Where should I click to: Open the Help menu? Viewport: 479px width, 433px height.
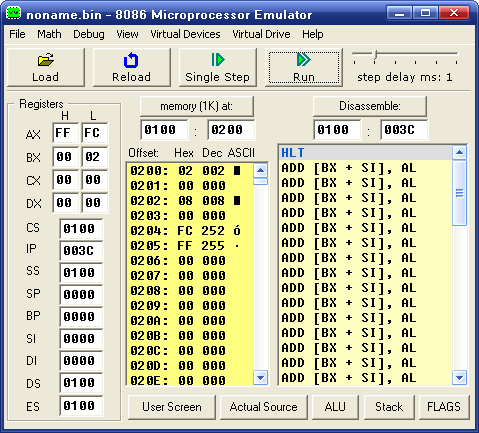(x=313, y=34)
